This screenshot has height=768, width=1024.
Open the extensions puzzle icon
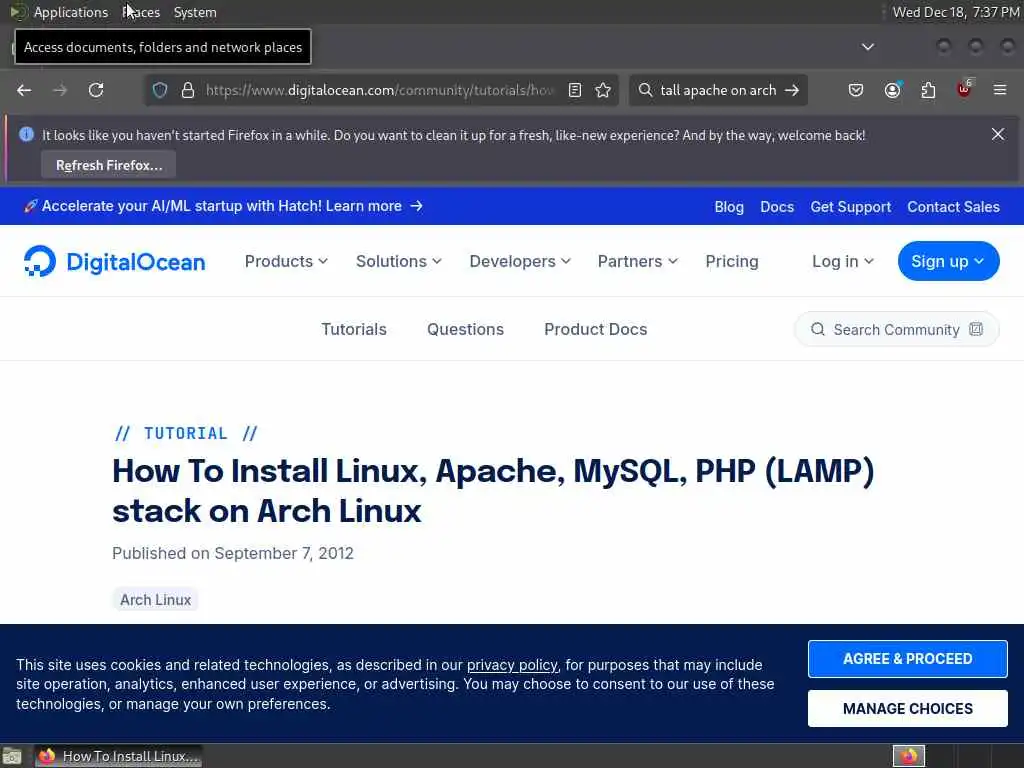(928, 90)
